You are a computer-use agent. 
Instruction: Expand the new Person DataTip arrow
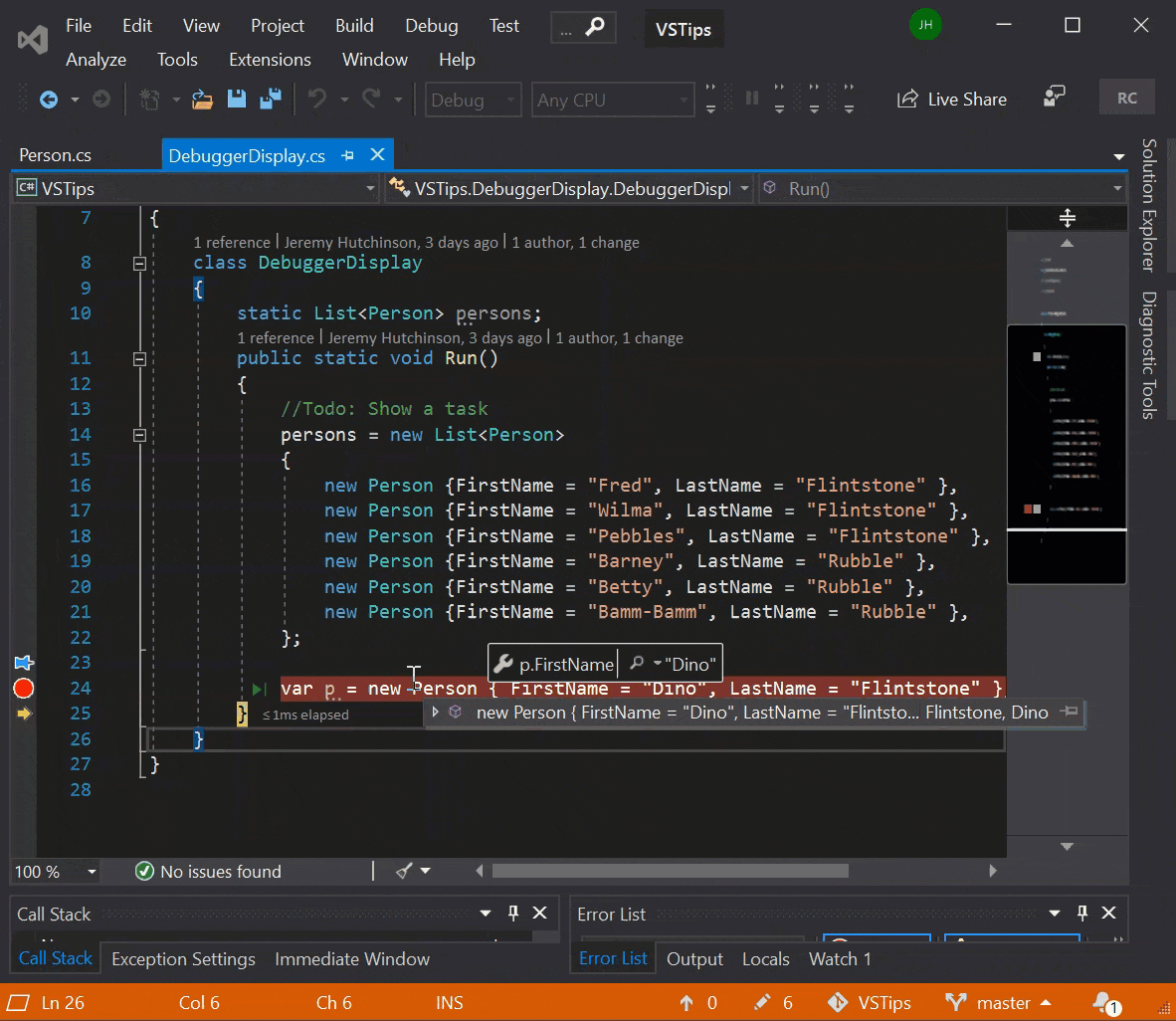point(435,712)
